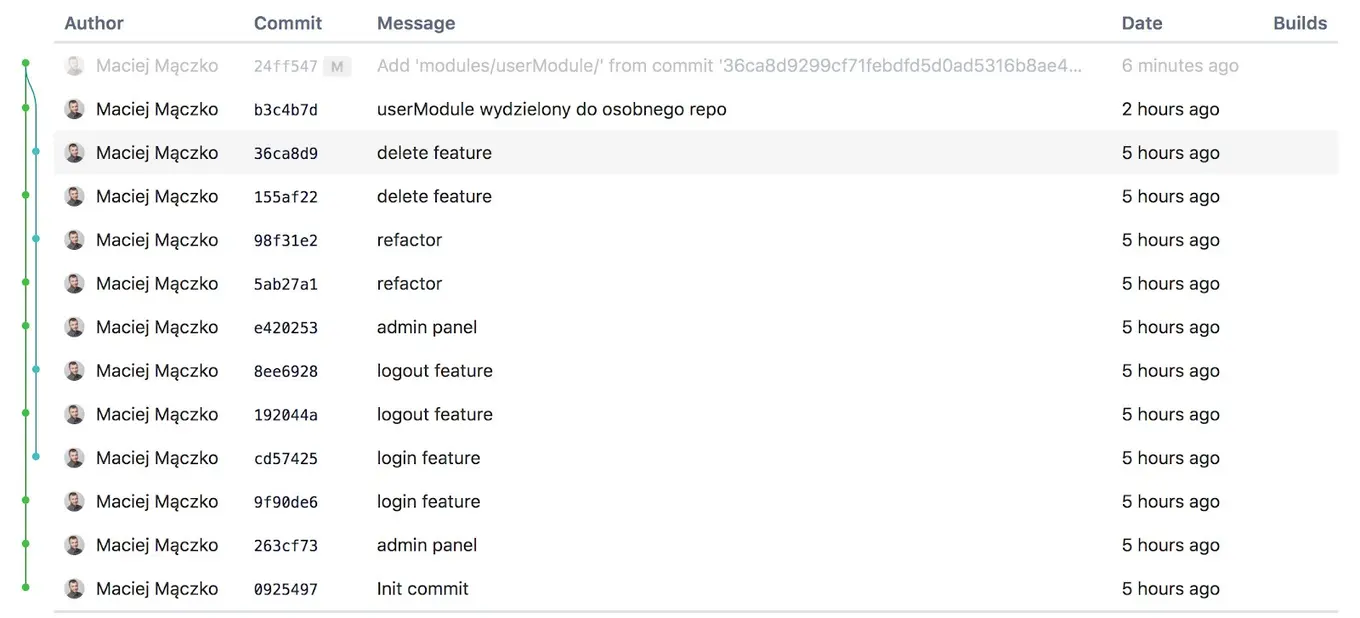This screenshot has width=1360, height=618.
Task: Click the Builds column header
Action: [x=1300, y=22]
